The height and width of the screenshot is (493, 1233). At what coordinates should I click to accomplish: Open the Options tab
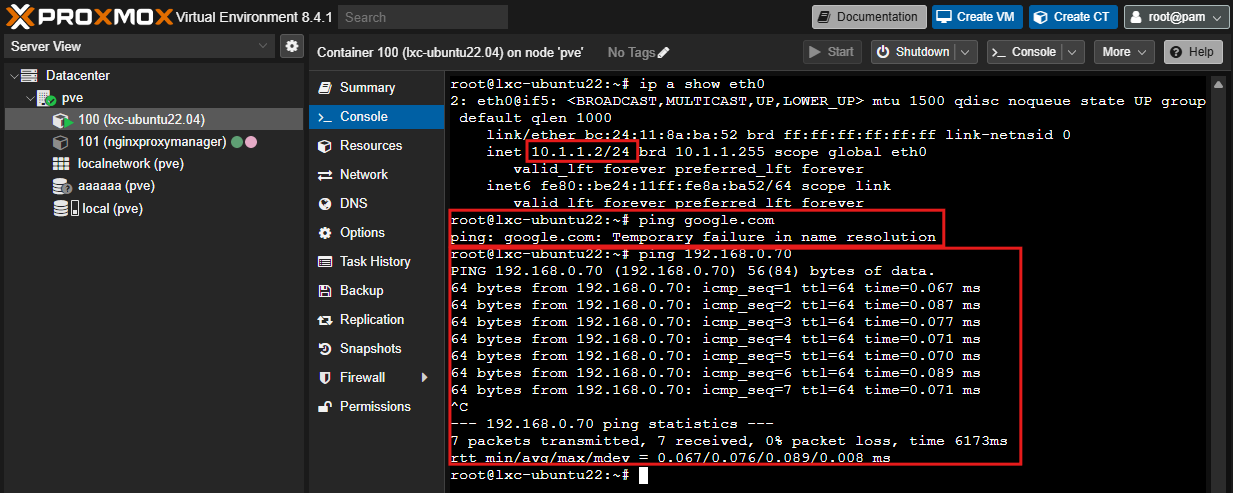376,233
